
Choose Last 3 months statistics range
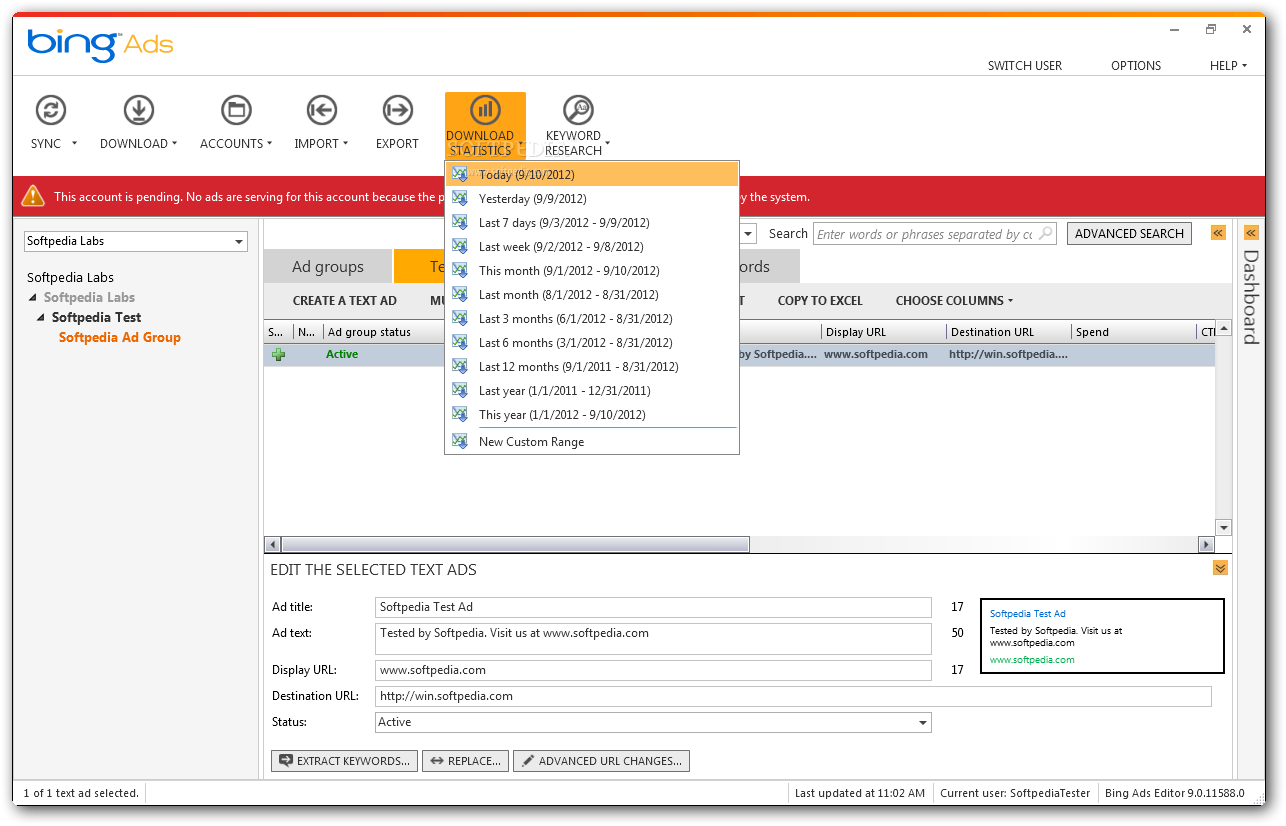point(592,318)
